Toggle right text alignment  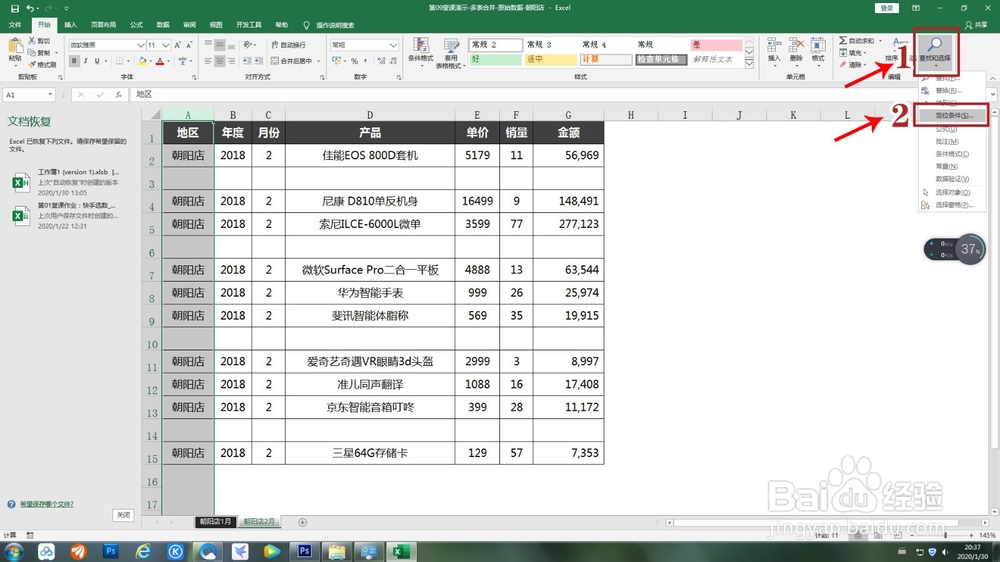click(232, 61)
